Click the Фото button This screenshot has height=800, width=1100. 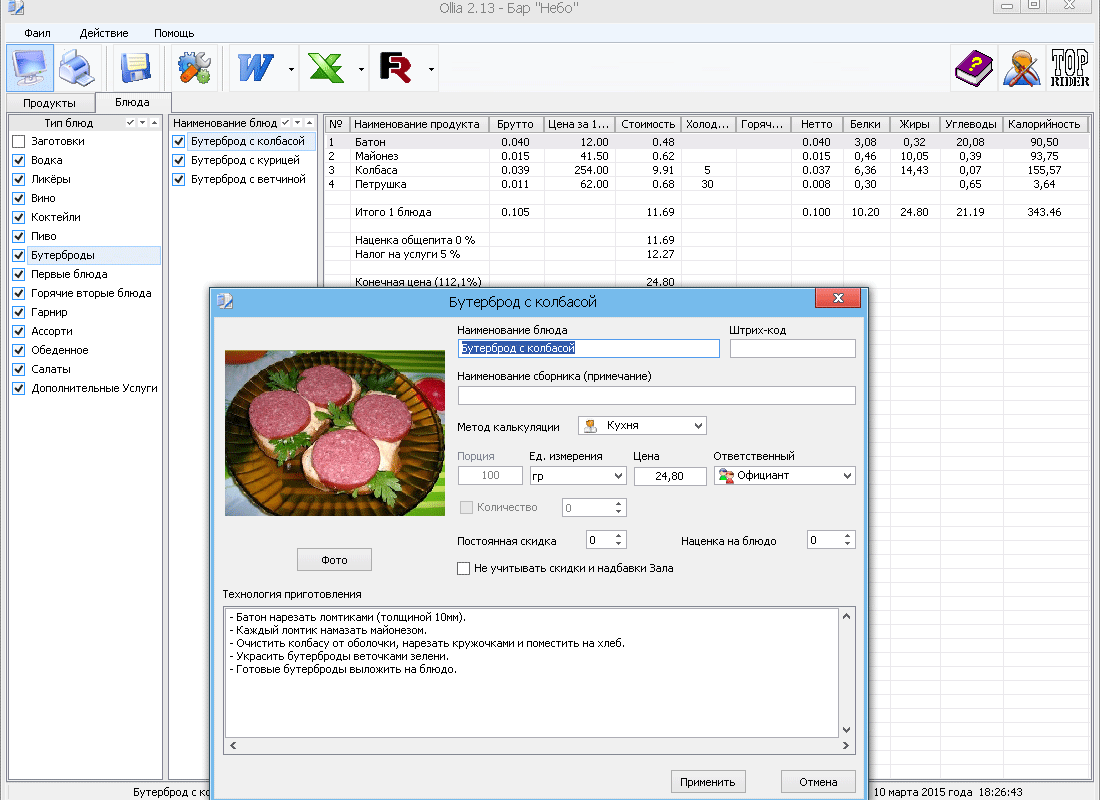tap(334, 560)
